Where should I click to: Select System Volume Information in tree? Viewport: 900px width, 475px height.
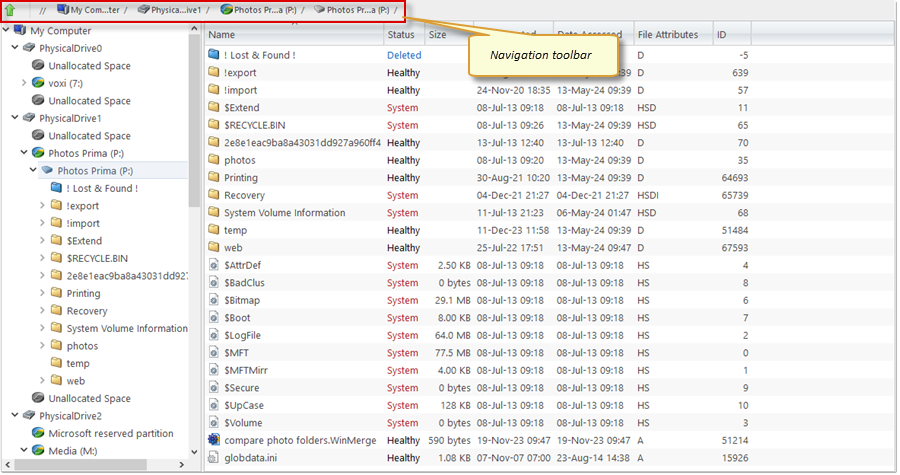(126, 328)
